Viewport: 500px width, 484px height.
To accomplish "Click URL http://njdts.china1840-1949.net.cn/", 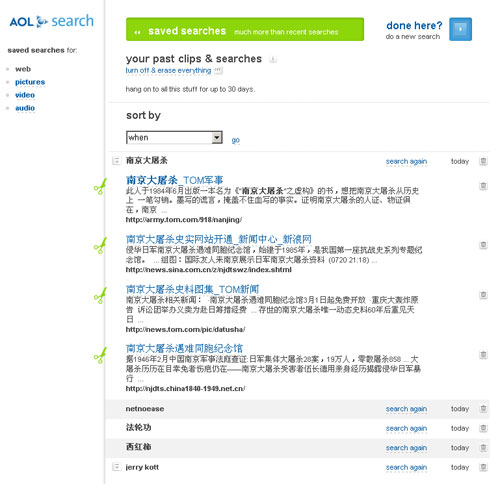I will pyautogui.click(x=185, y=388).
